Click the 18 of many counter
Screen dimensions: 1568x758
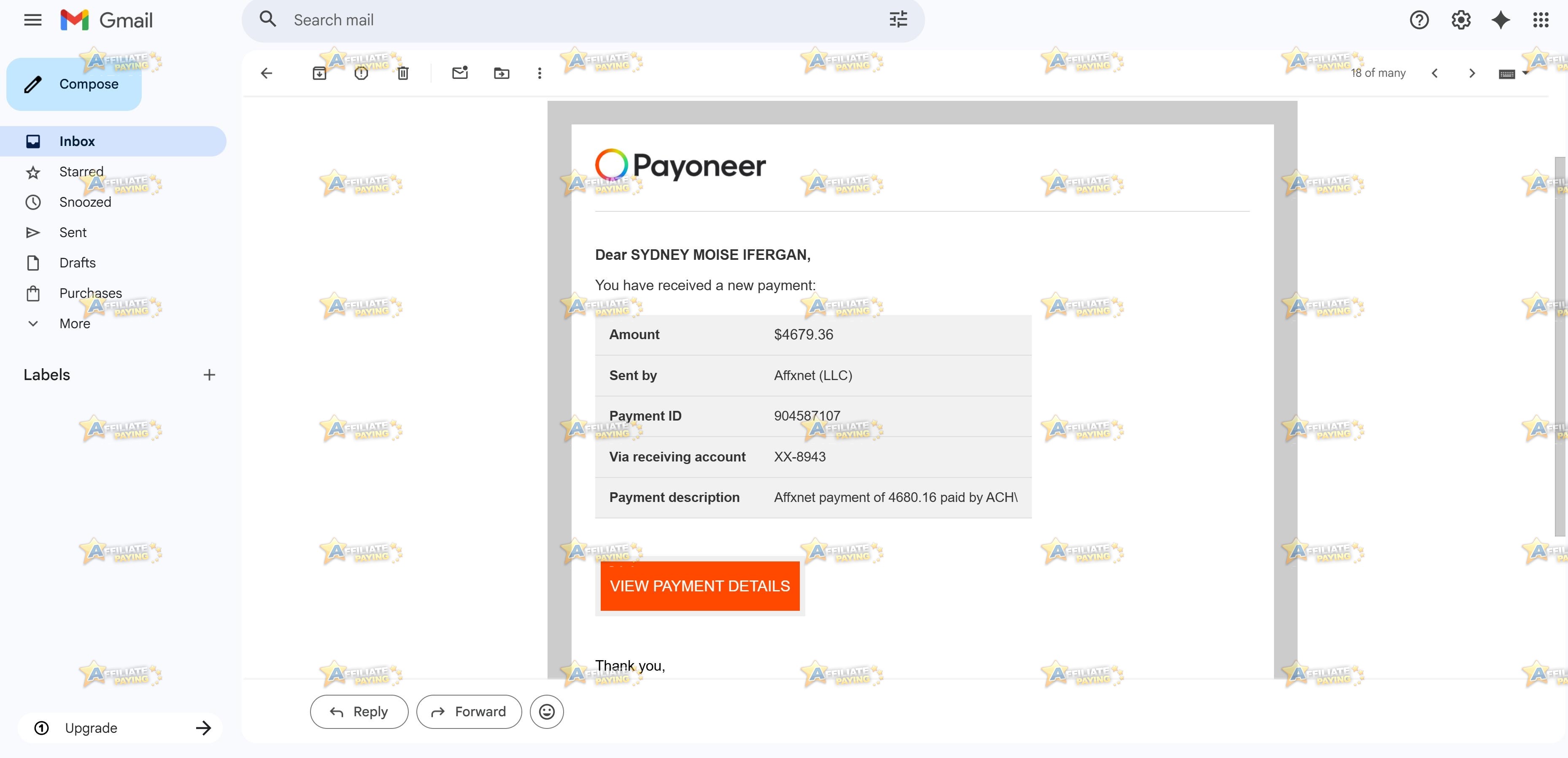click(1378, 73)
